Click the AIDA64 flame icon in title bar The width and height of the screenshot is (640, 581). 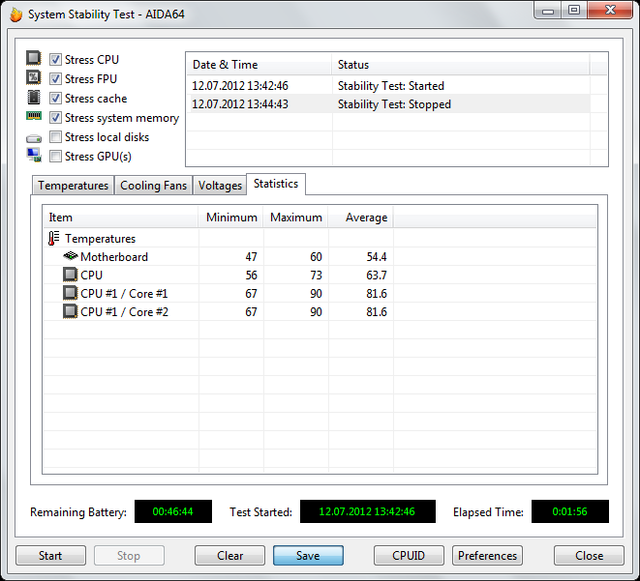pos(16,15)
